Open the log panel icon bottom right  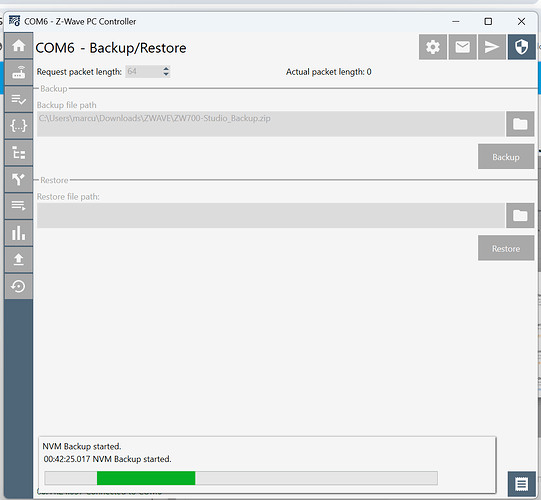pyautogui.click(x=522, y=484)
